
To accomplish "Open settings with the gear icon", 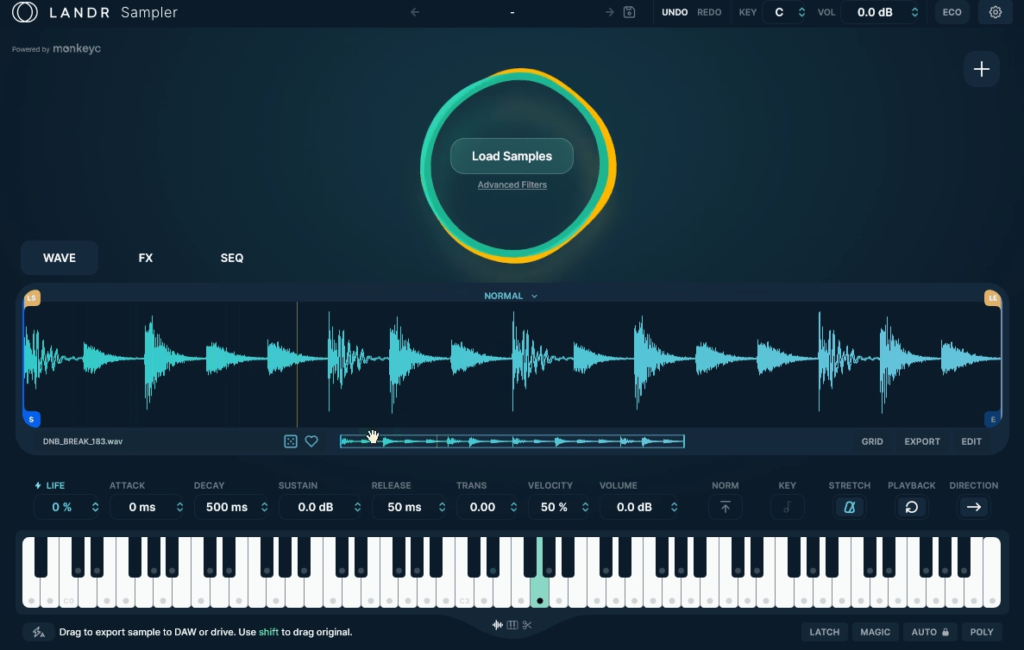I will (995, 12).
